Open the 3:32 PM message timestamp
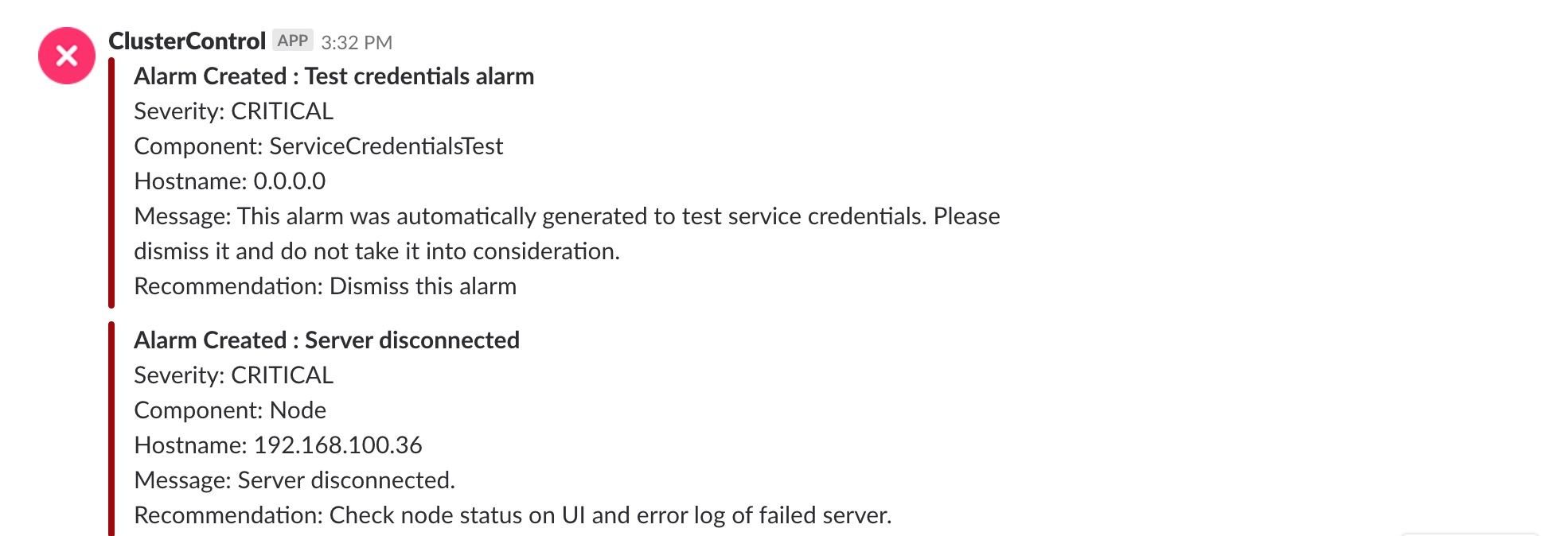 pos(357,42)
